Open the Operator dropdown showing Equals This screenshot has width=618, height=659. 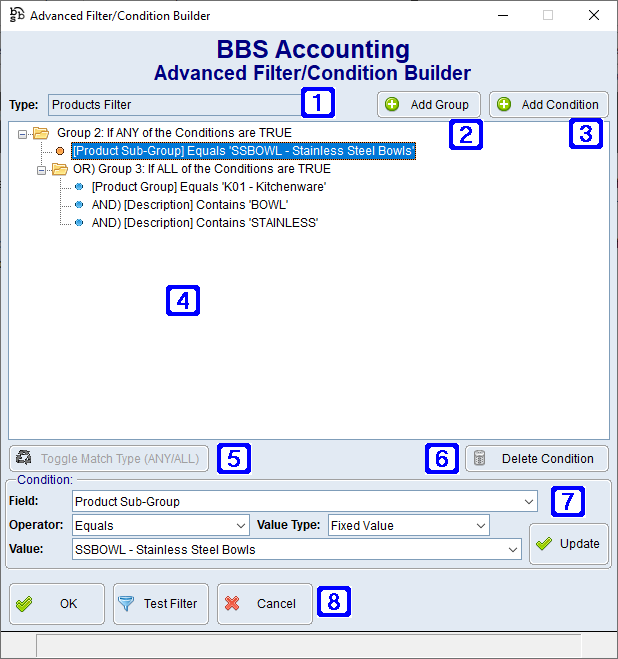pos(240,525)
